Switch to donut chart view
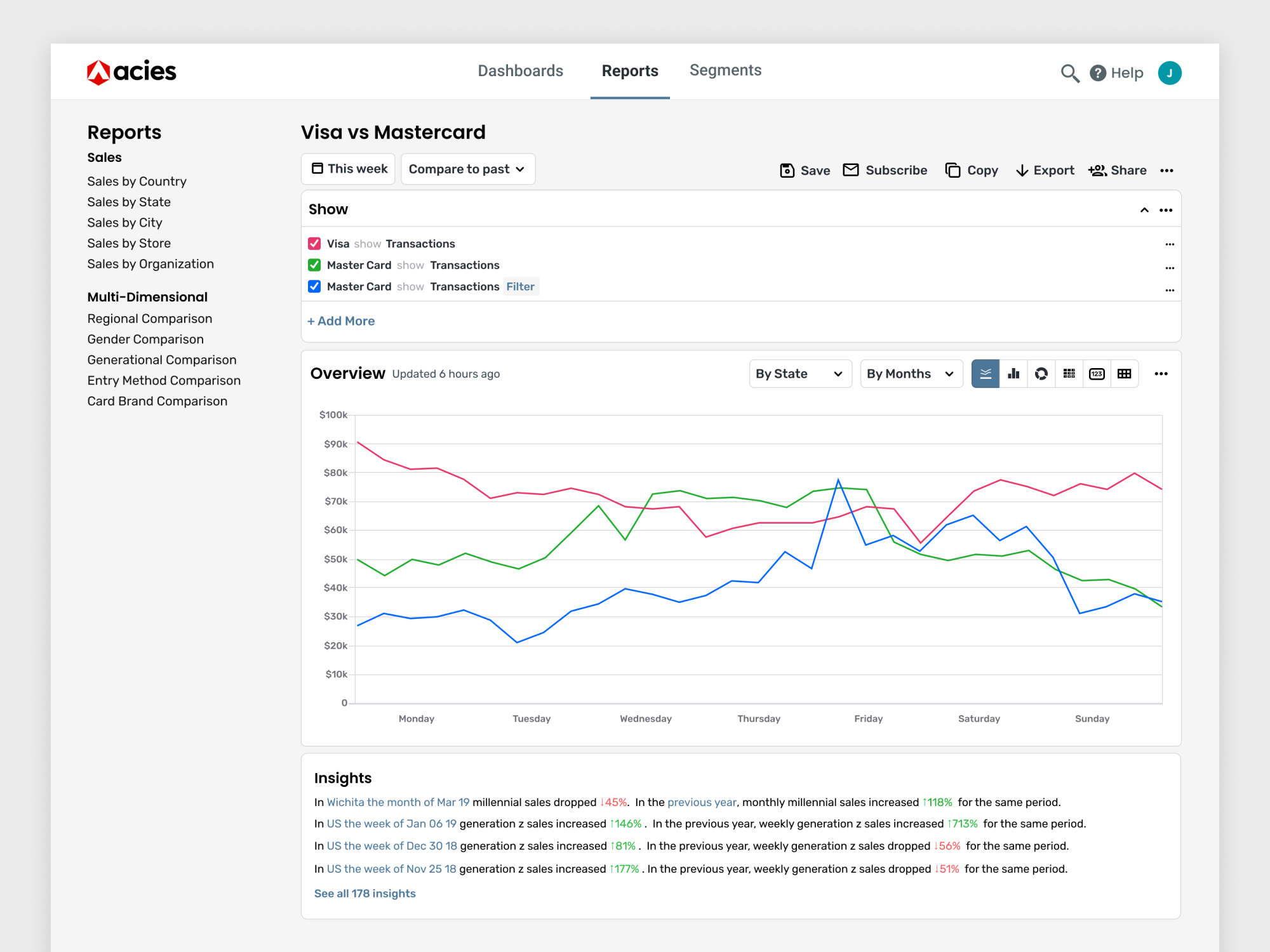The height and width of the screenshot is (952, 1270). coord(1041,374)
